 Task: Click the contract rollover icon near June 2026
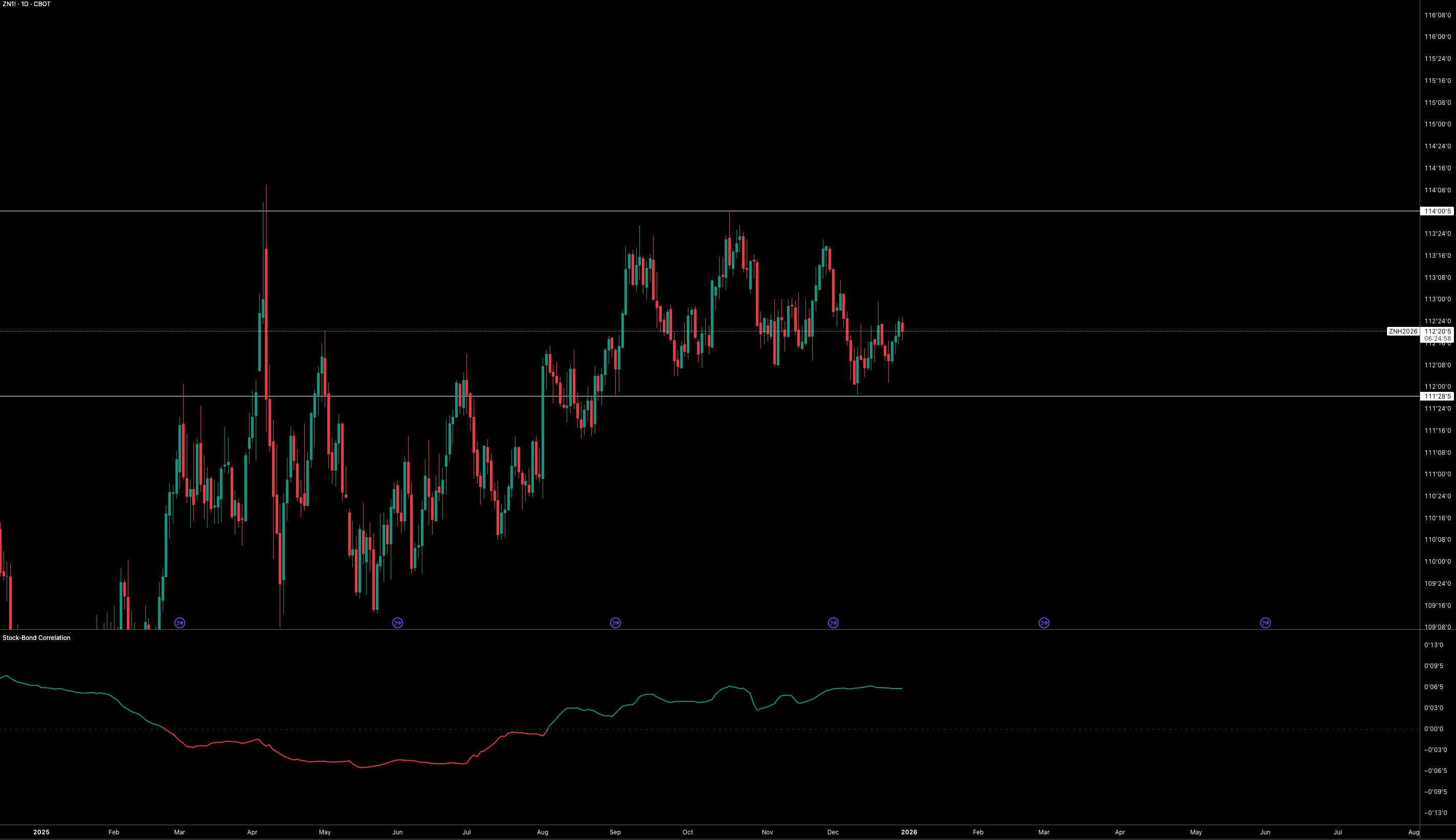click(1265, 623)
